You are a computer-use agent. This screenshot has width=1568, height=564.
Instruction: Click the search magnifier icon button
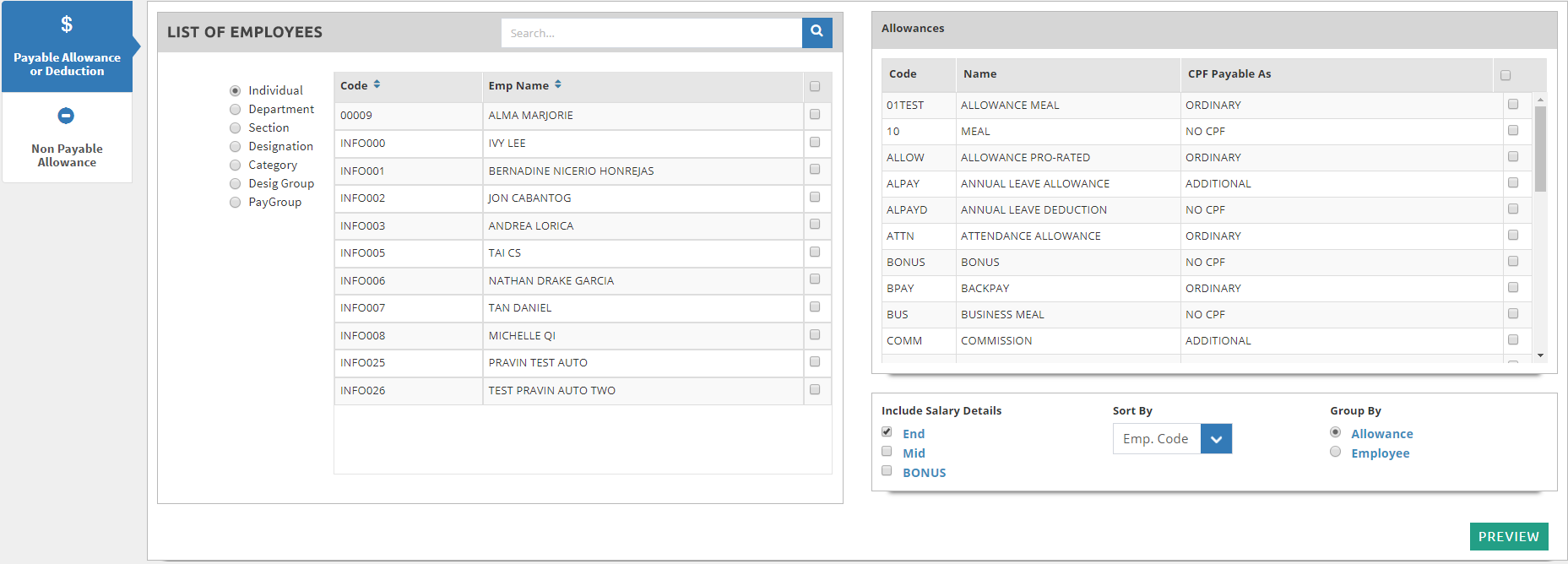pyautogui.click(x=817, y=32)
